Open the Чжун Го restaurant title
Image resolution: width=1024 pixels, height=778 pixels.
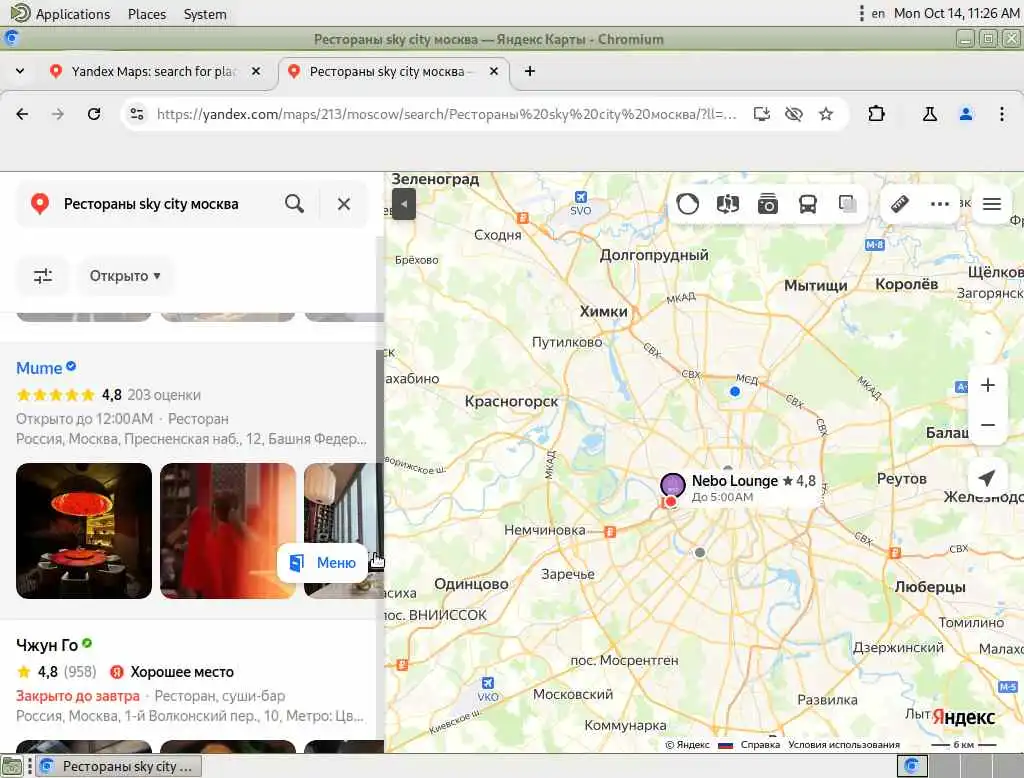pyautogui.click(x=46, y=645)
